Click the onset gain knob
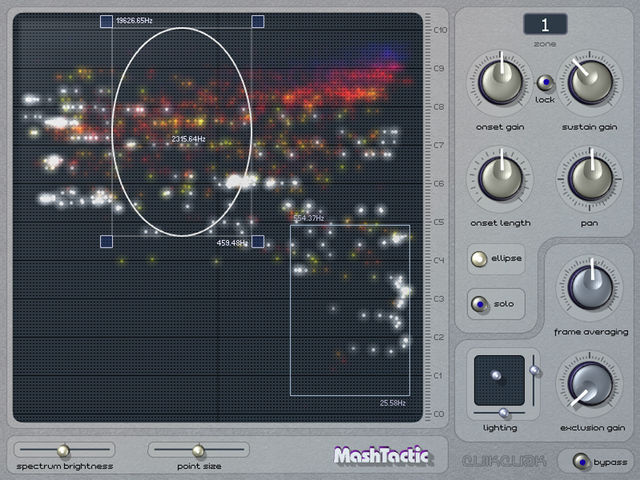This screenshot has width=640, height=480. [500, 82]
